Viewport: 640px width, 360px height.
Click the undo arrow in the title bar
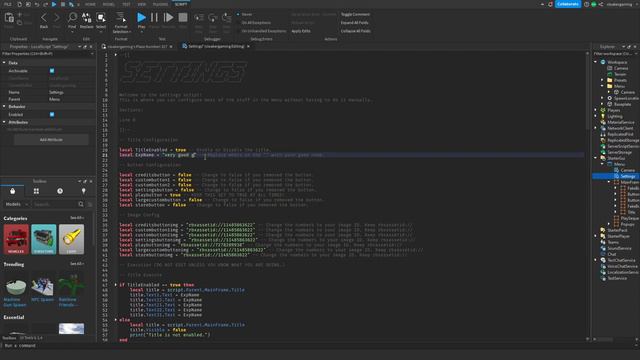point(37,4)
